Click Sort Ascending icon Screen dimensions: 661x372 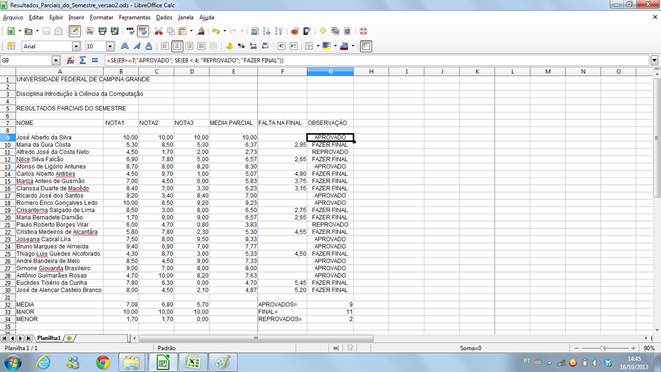266,31
